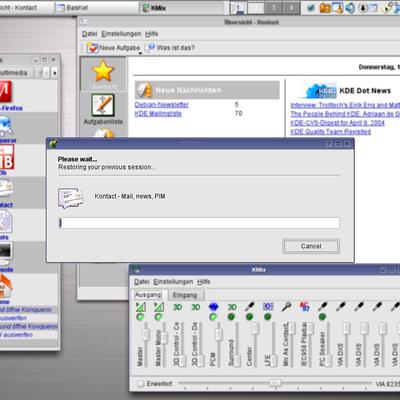The height and width of the screenshot is (400, 400).
Task: Open the KDE Quality Team Revisited link
Action: 330,132
